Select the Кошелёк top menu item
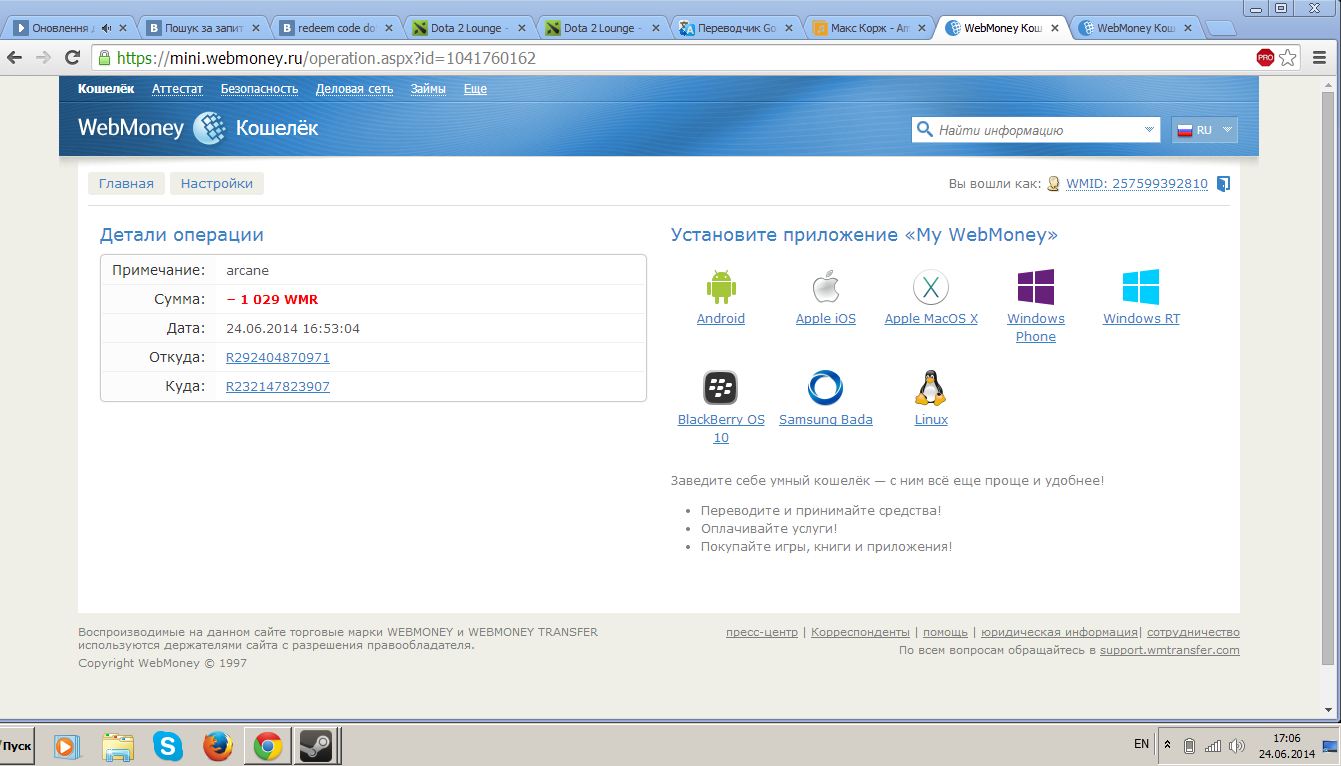Viewport: 1341px width, 766px height. click(x=106, y=89)
